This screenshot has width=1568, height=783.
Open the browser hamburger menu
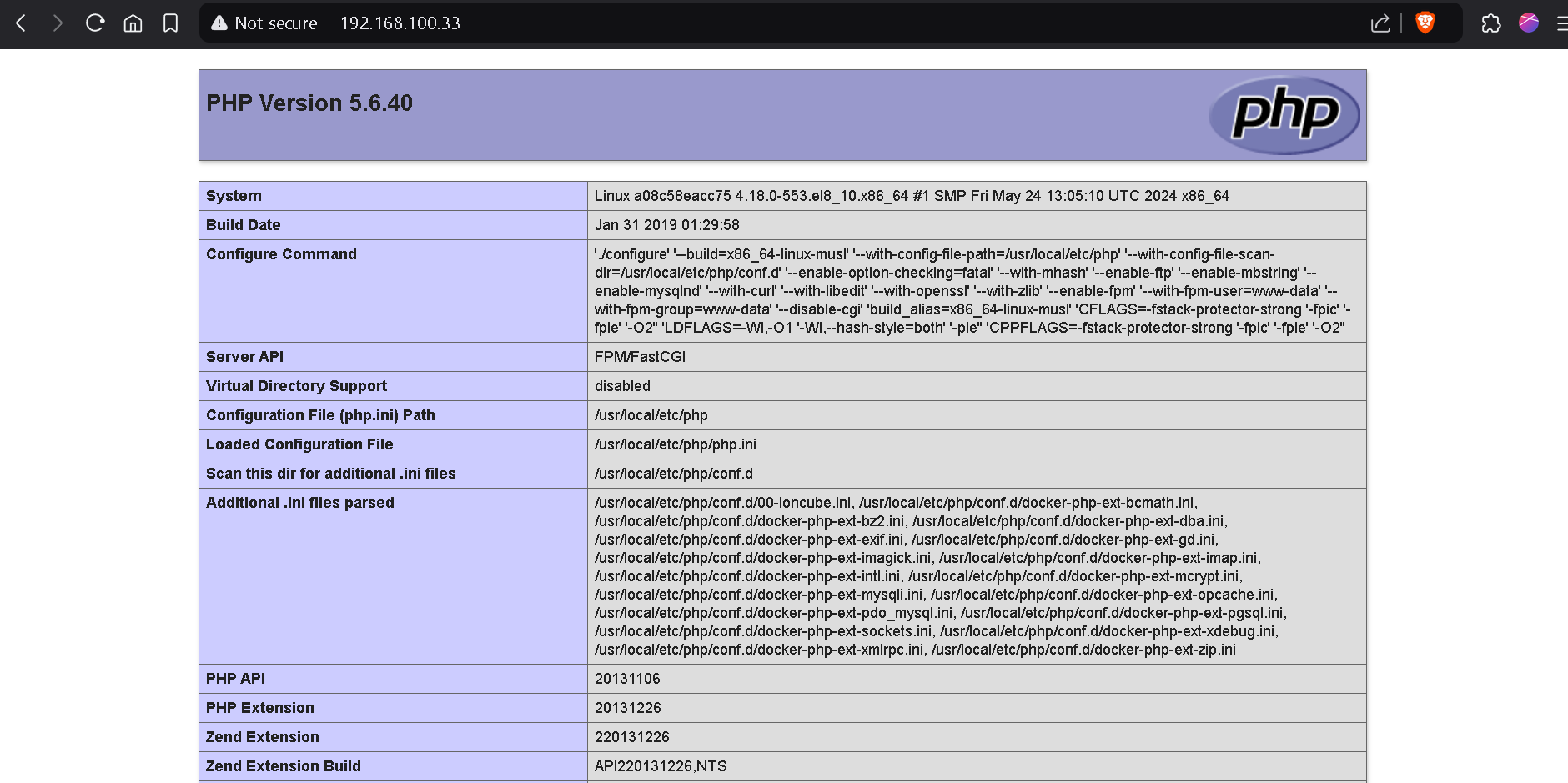(1561, 23)
